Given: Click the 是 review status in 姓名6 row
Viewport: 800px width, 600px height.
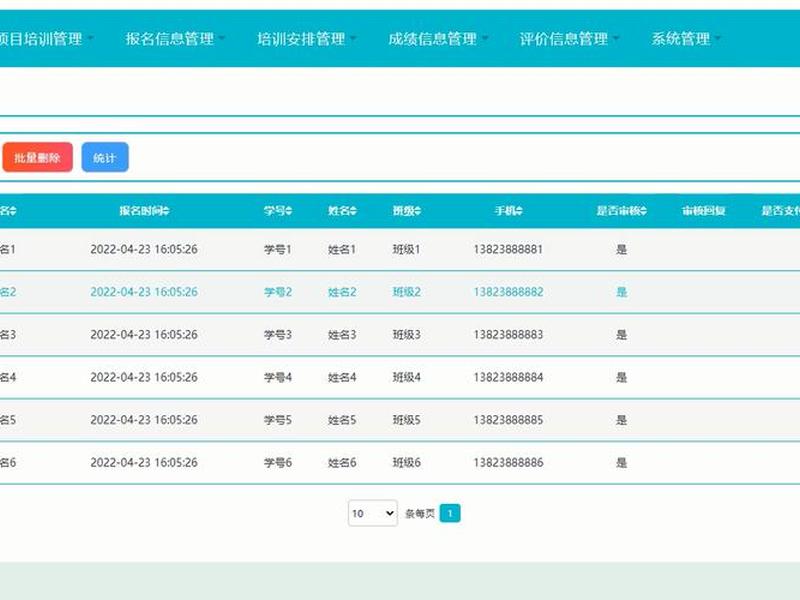Looking at the screenshot, I should coord(621,463).
